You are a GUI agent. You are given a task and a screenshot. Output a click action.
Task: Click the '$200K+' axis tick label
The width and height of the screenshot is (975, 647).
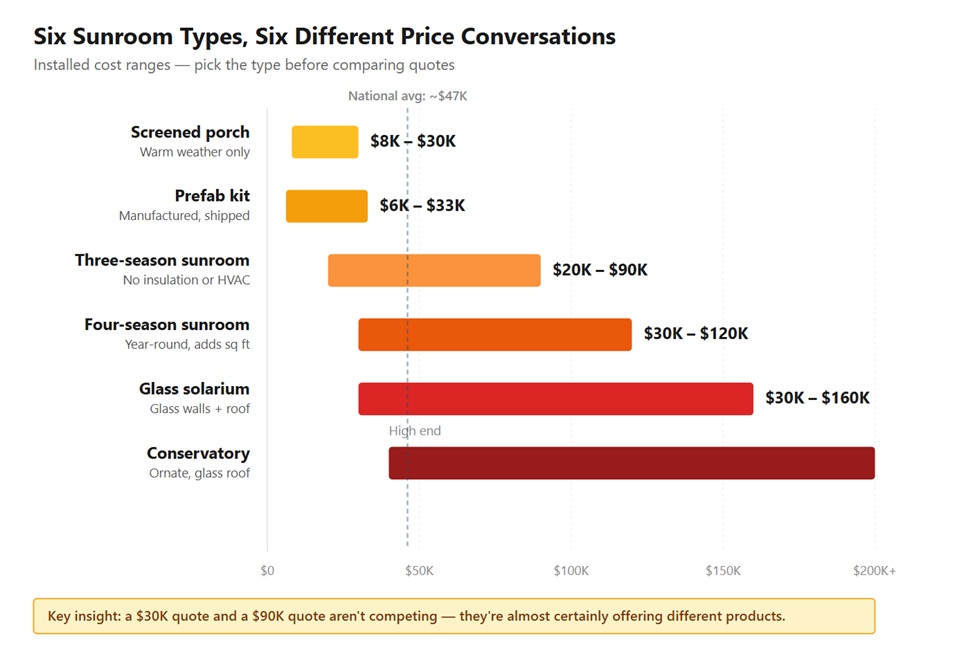point(873,571)
